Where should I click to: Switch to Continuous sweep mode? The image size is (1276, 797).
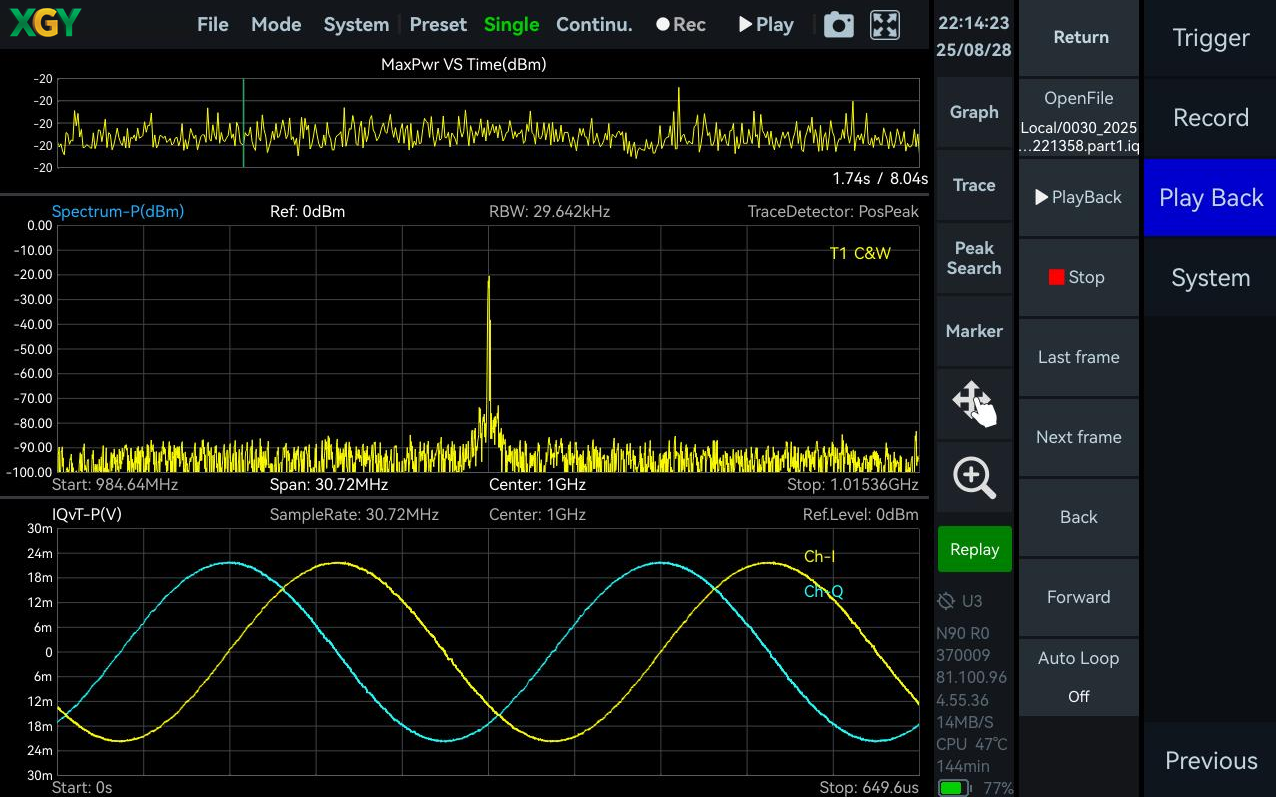(594, 25)
